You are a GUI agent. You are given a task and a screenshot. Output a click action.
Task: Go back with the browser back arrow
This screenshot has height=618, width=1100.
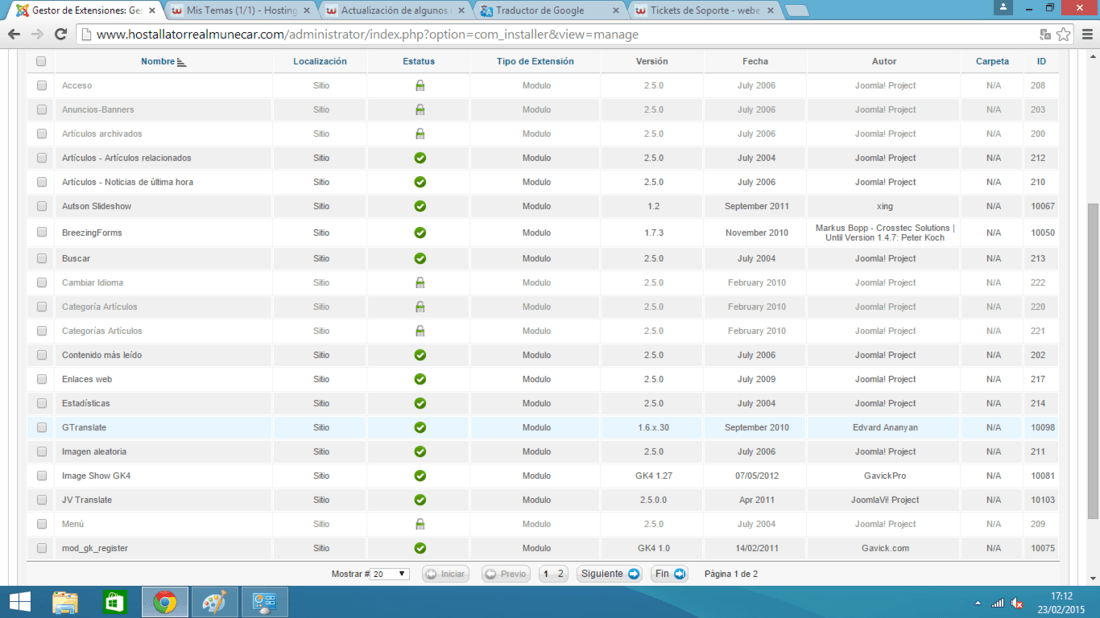14,34
